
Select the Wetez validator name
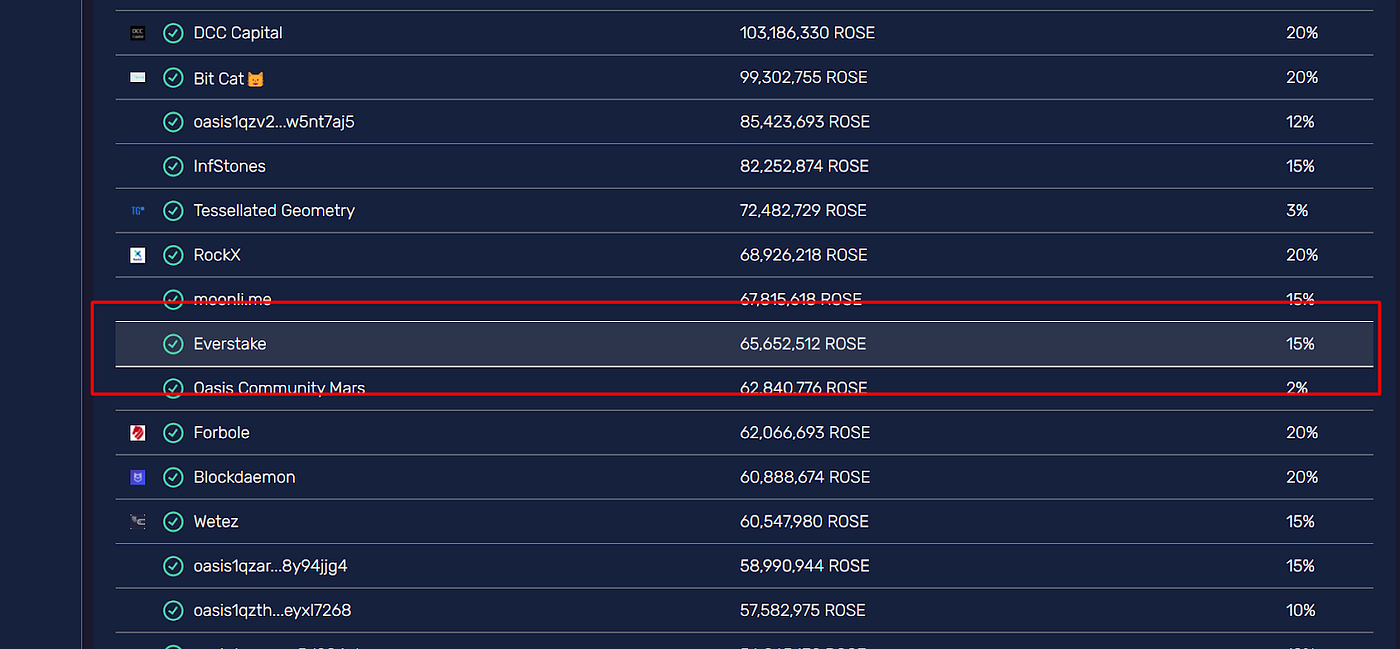(216, 521)
